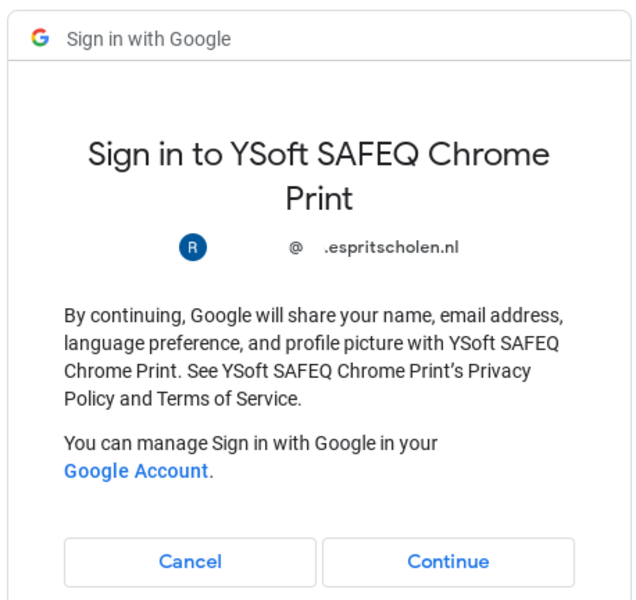Click the blank space between avatar and '@'
The image size is (636, 600).
point(247,248)
